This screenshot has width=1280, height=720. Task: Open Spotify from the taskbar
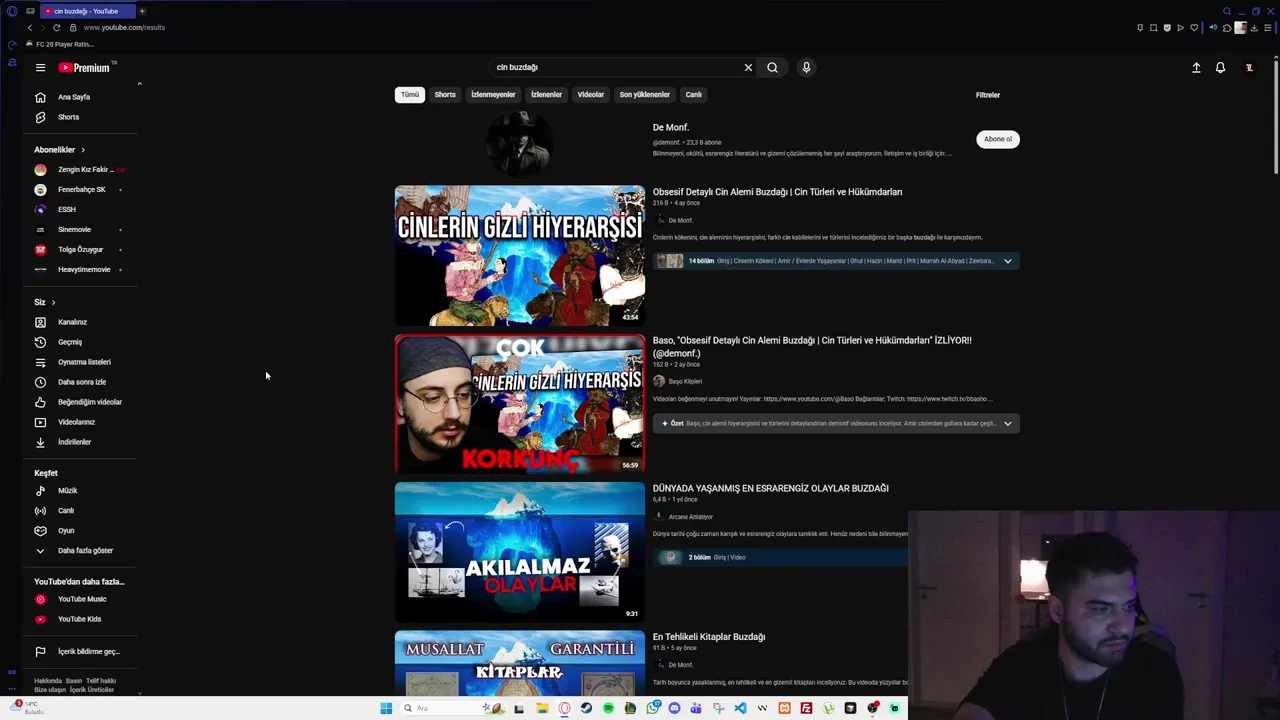608,708
